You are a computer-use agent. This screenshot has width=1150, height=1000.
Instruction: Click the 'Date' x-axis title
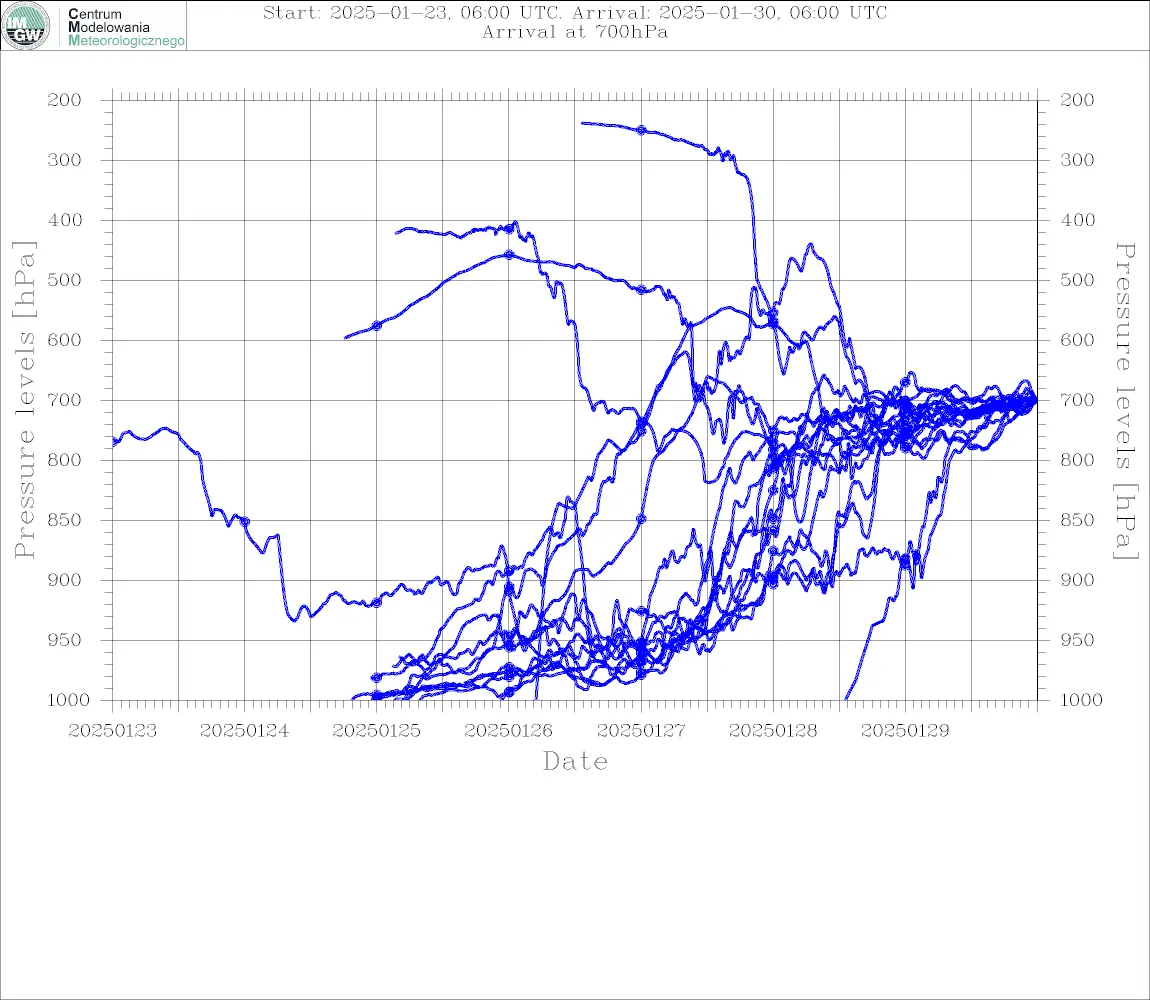[576, 761]
